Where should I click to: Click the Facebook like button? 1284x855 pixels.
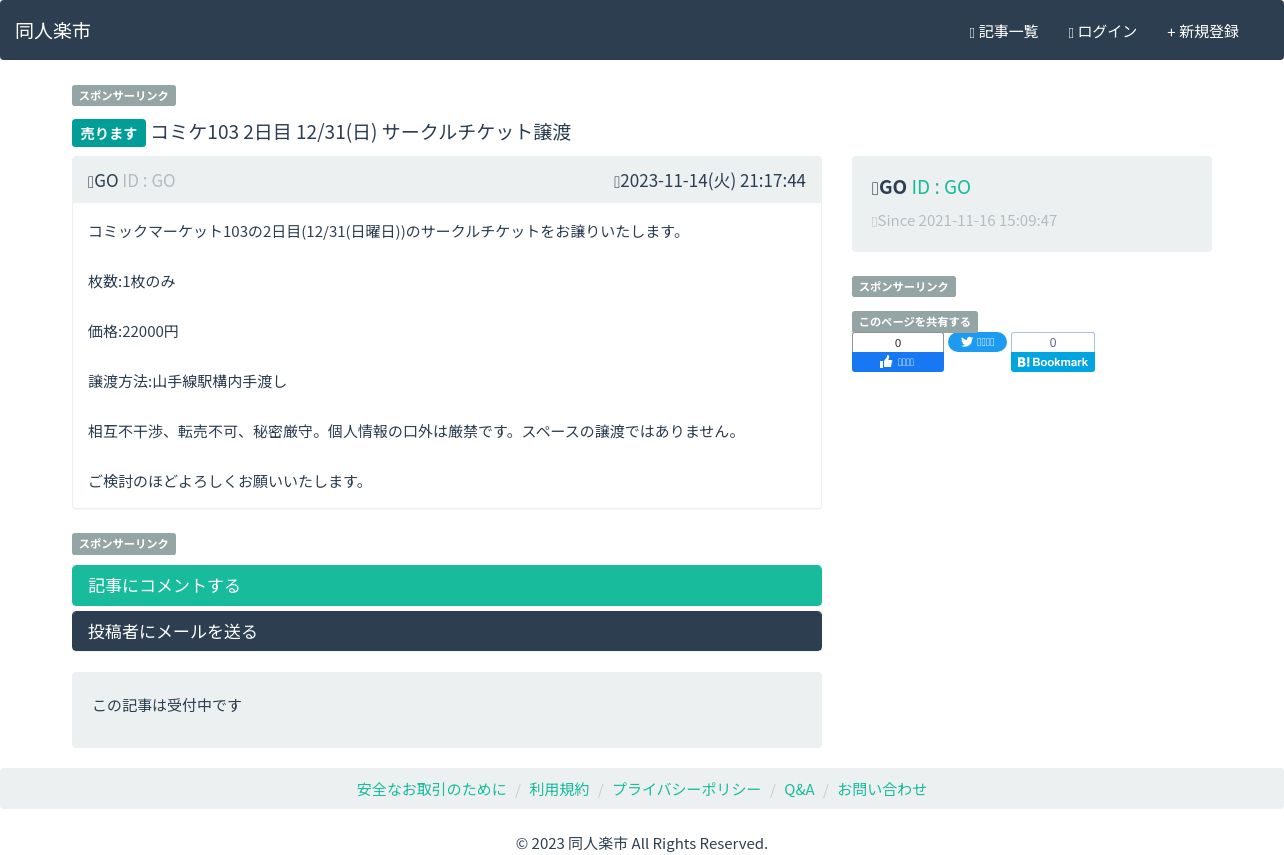pos(898,362)
